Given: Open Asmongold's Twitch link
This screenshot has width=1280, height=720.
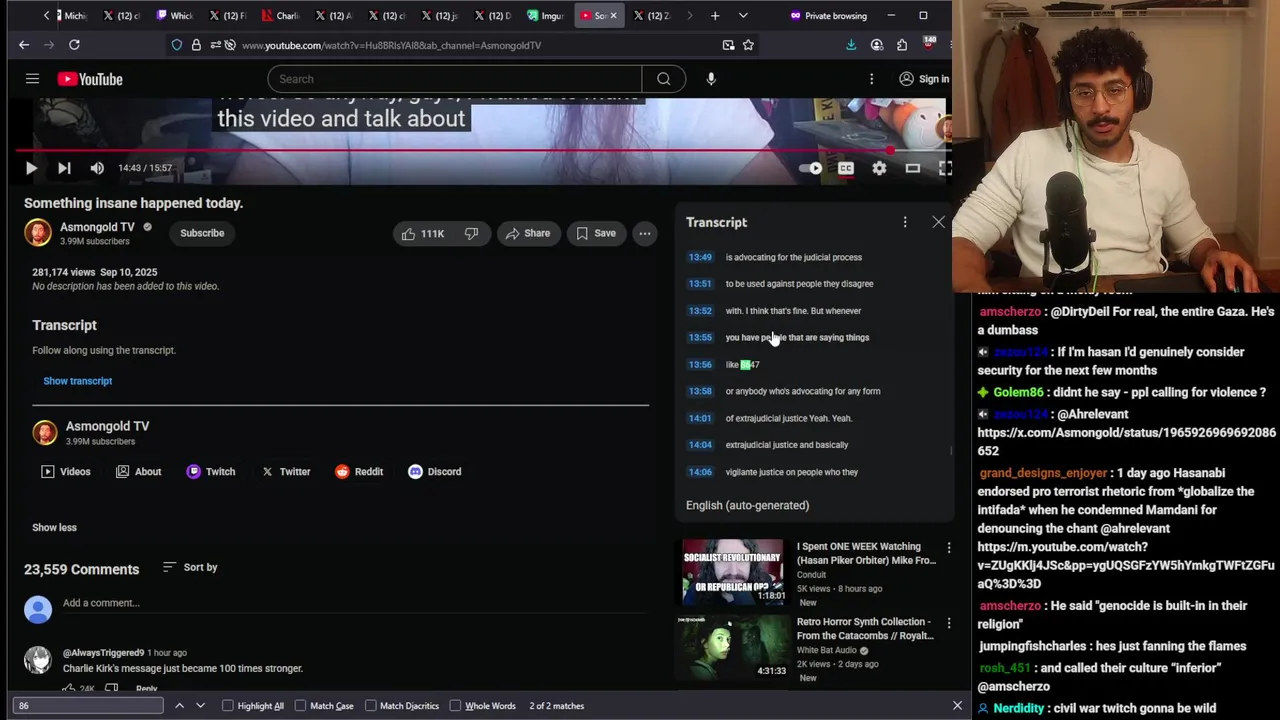Looking at the screenshot, I should click(211, 472).
